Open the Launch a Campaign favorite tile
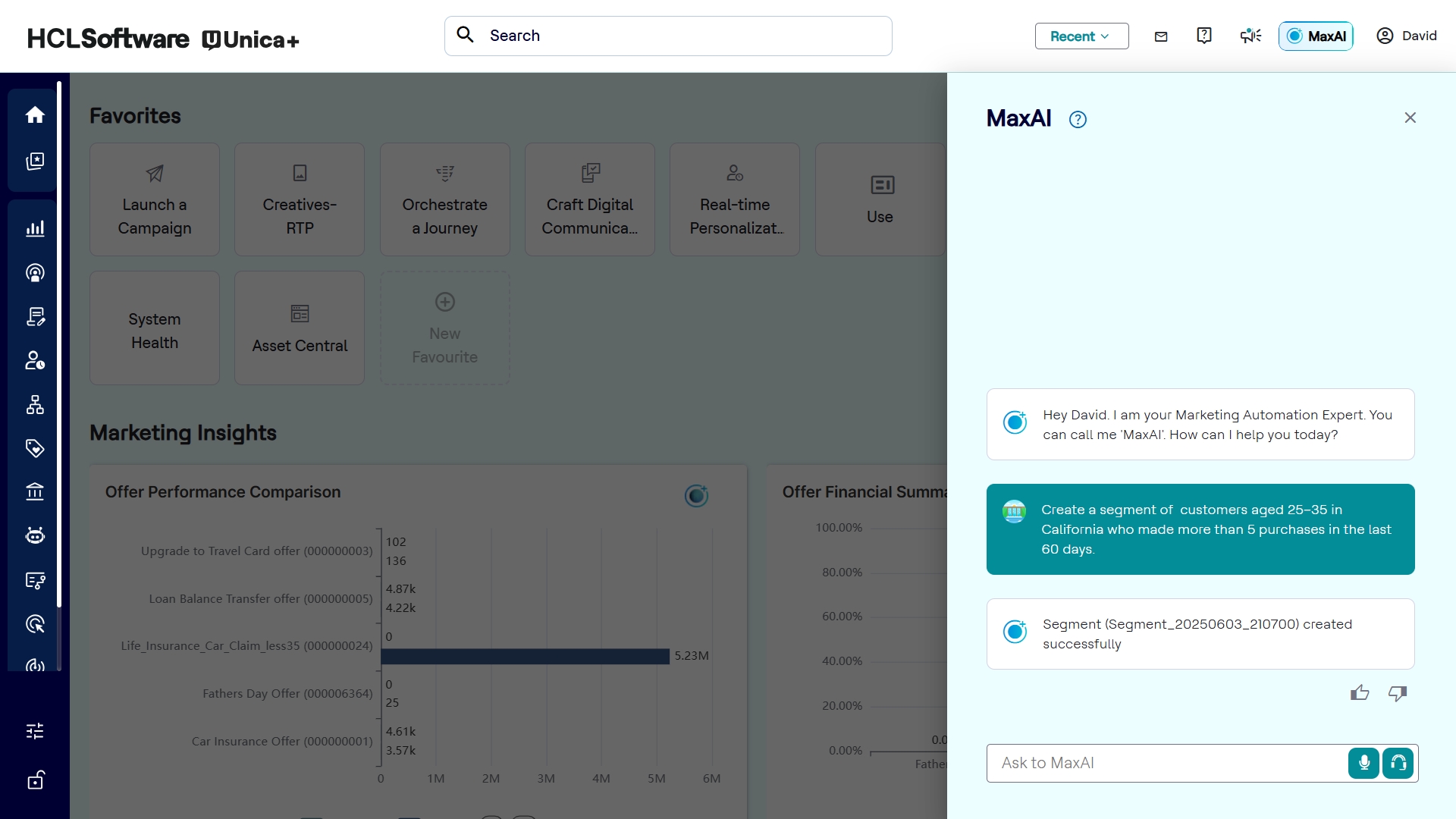 tap(155, 199)
